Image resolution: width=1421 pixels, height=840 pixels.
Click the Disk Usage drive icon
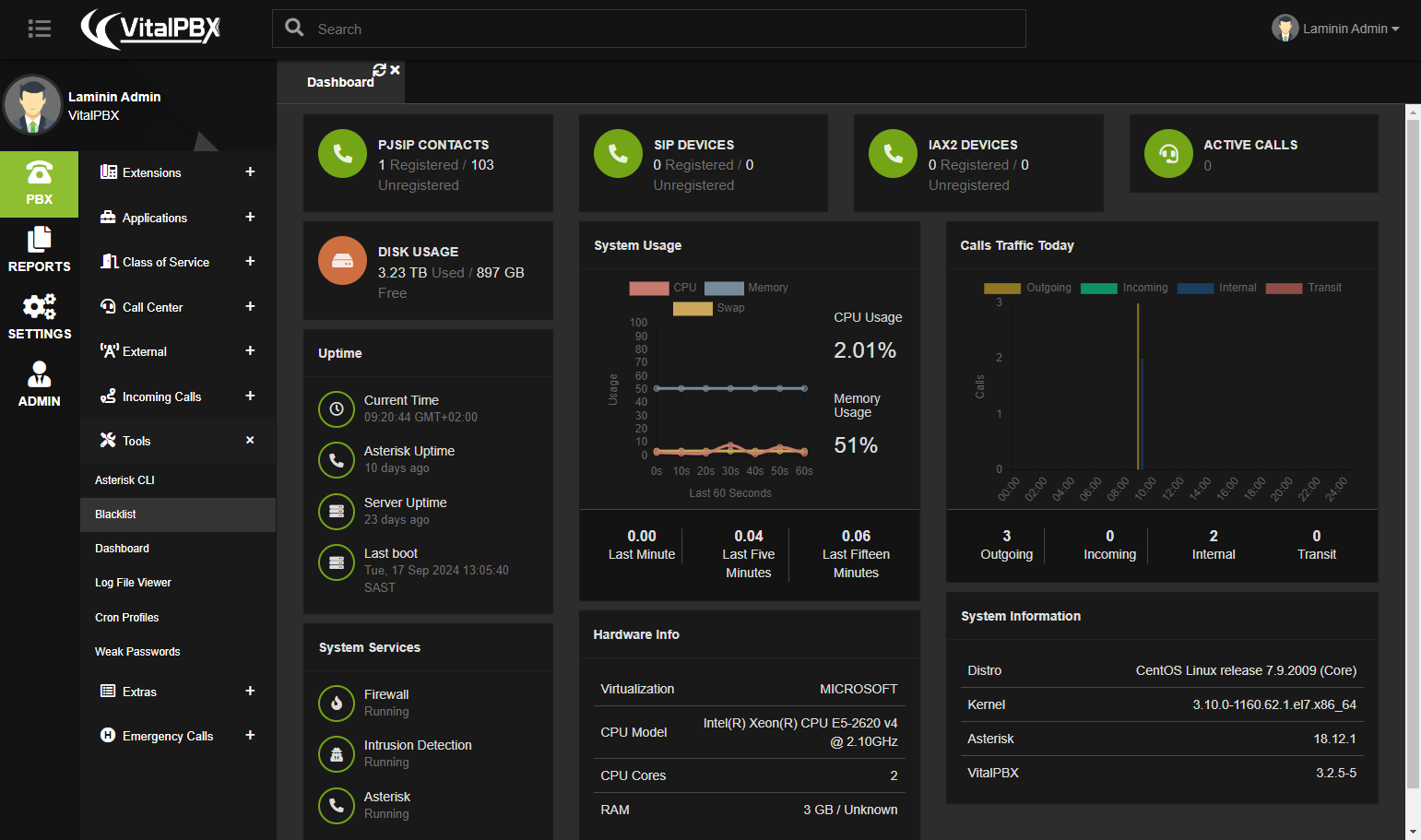pos(342,261)
